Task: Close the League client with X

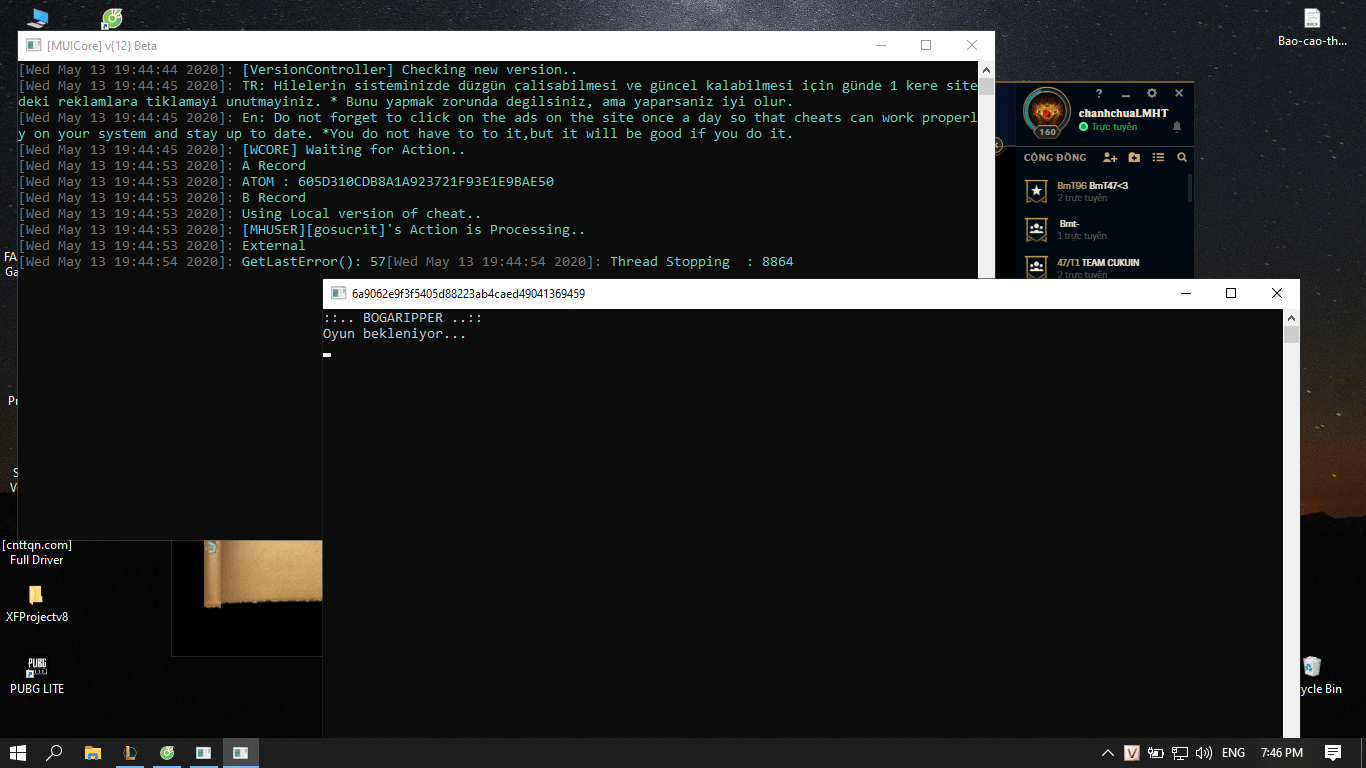Action: [x=1178, y=93]
